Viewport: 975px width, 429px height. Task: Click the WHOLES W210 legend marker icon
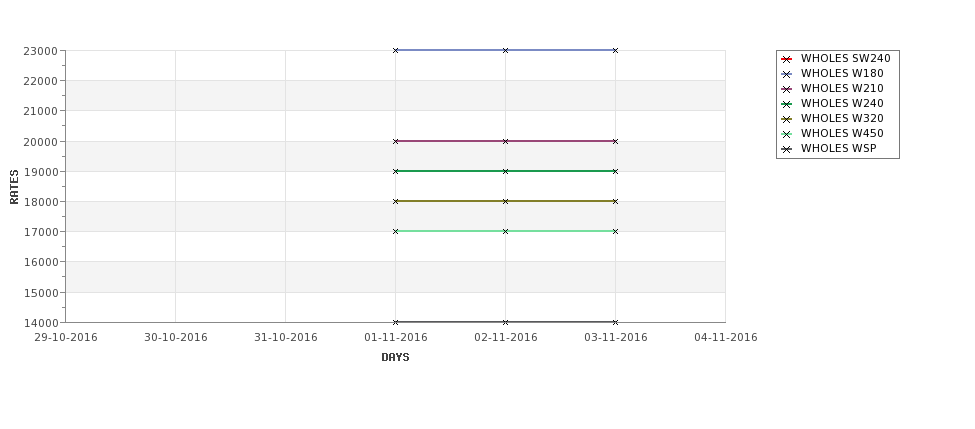pyautogui.click(x=787, y=89)
